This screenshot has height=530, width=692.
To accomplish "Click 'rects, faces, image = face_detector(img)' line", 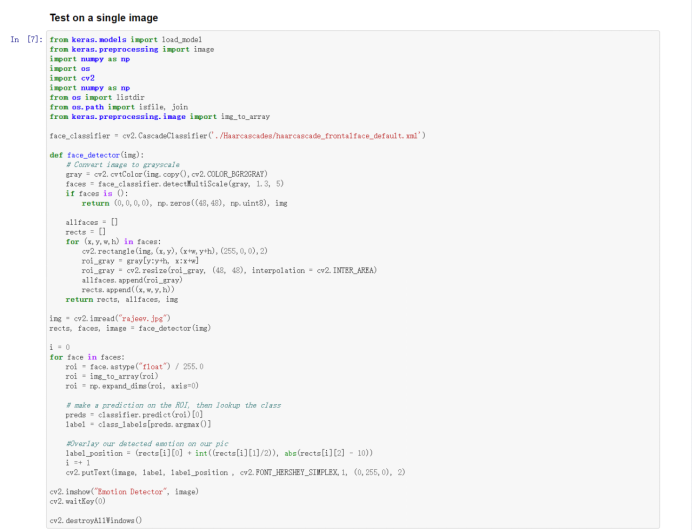I will point(130,328).
